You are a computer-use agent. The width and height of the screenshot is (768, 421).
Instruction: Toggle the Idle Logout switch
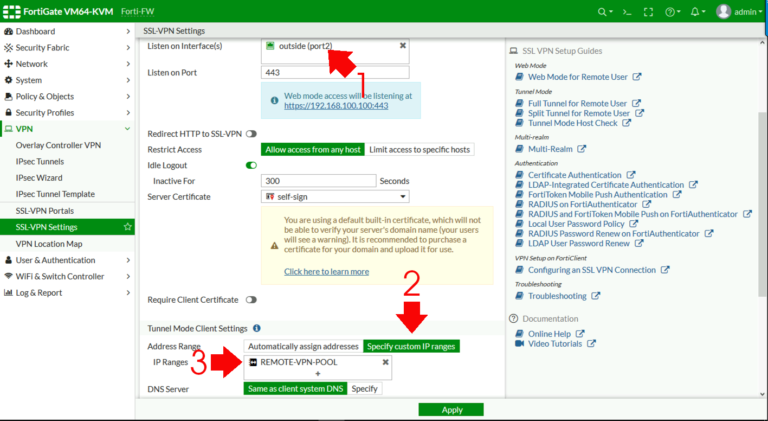point(251,165)
